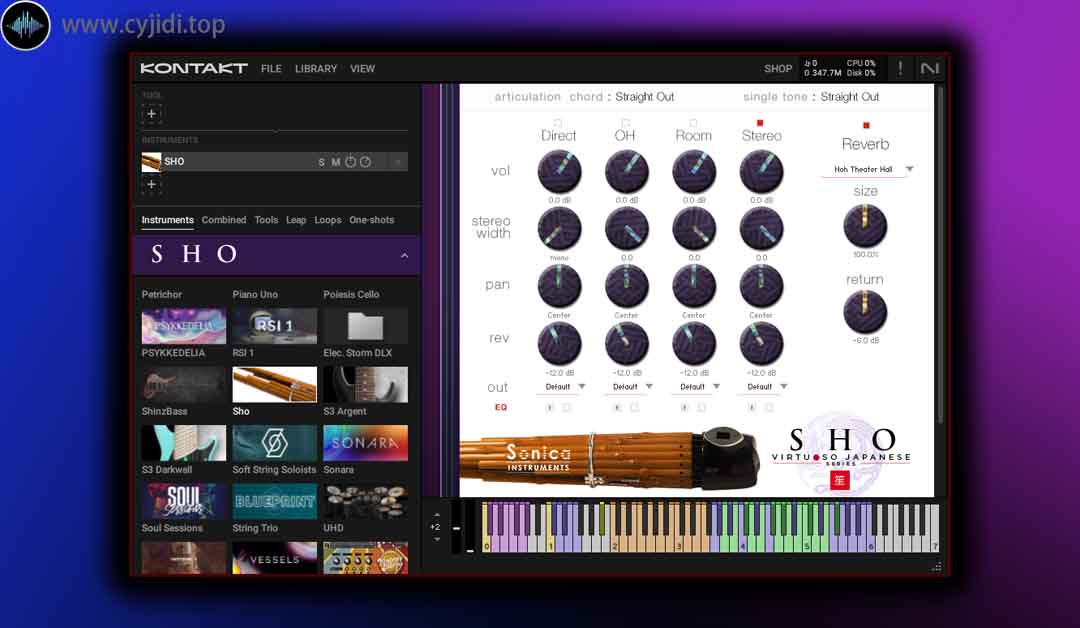Click the SHO instrument thumbnail in rack
This screenshot has width=1080, height=628.
click(x=151, y=162)
